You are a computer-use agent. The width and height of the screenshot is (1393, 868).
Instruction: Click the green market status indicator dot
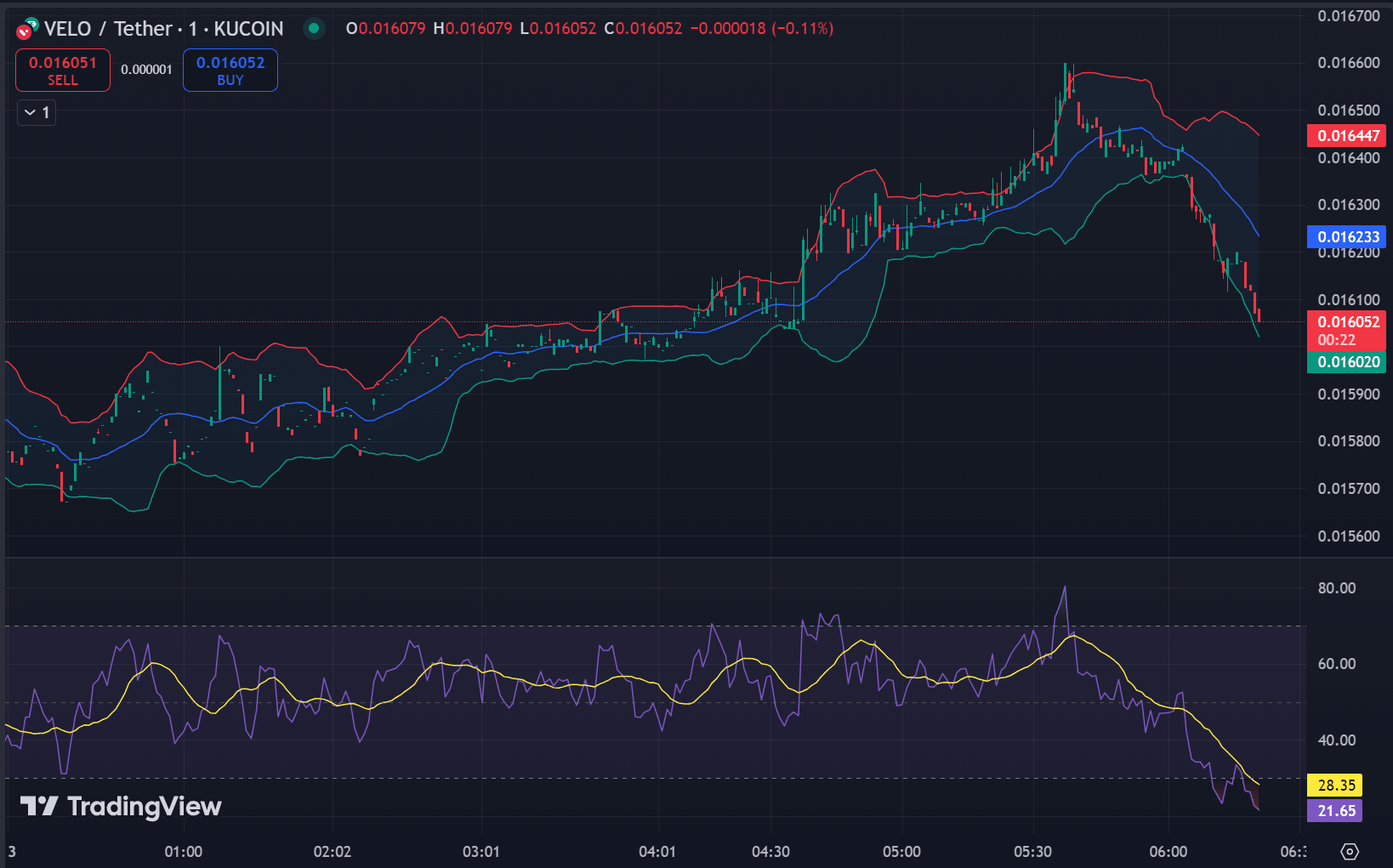click(314, 29)
